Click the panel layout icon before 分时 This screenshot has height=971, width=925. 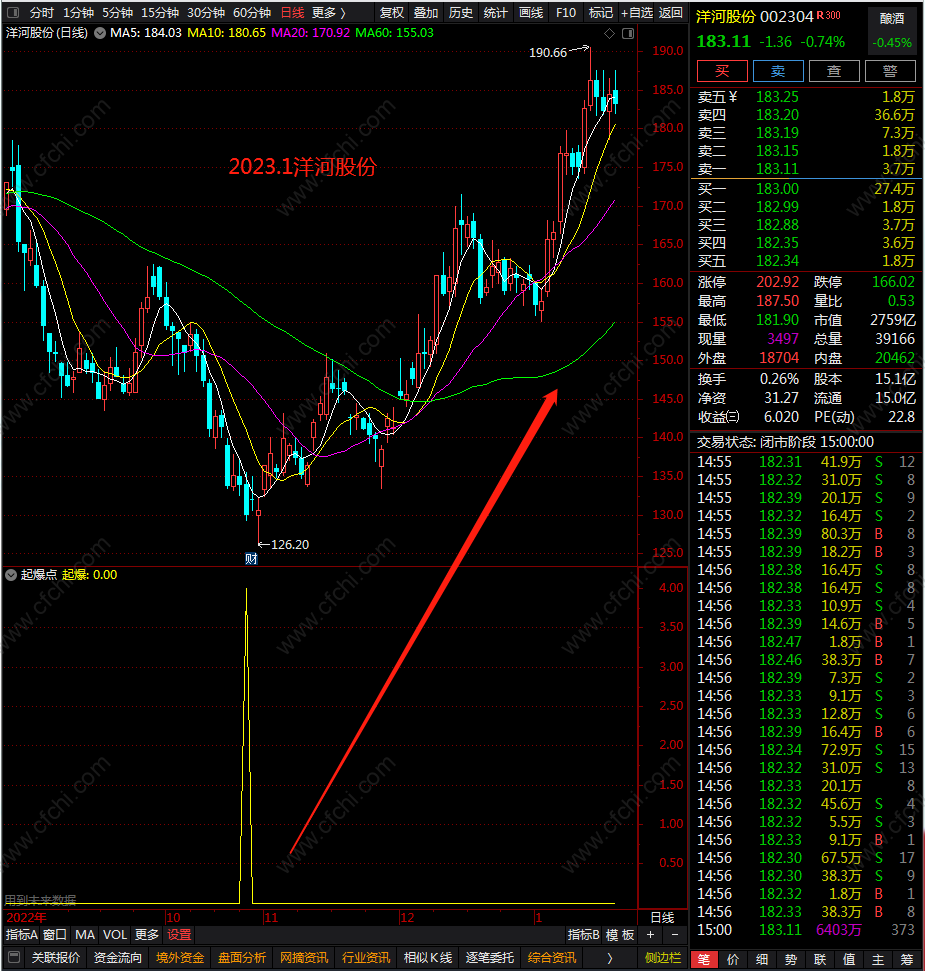tap(12, 12)
